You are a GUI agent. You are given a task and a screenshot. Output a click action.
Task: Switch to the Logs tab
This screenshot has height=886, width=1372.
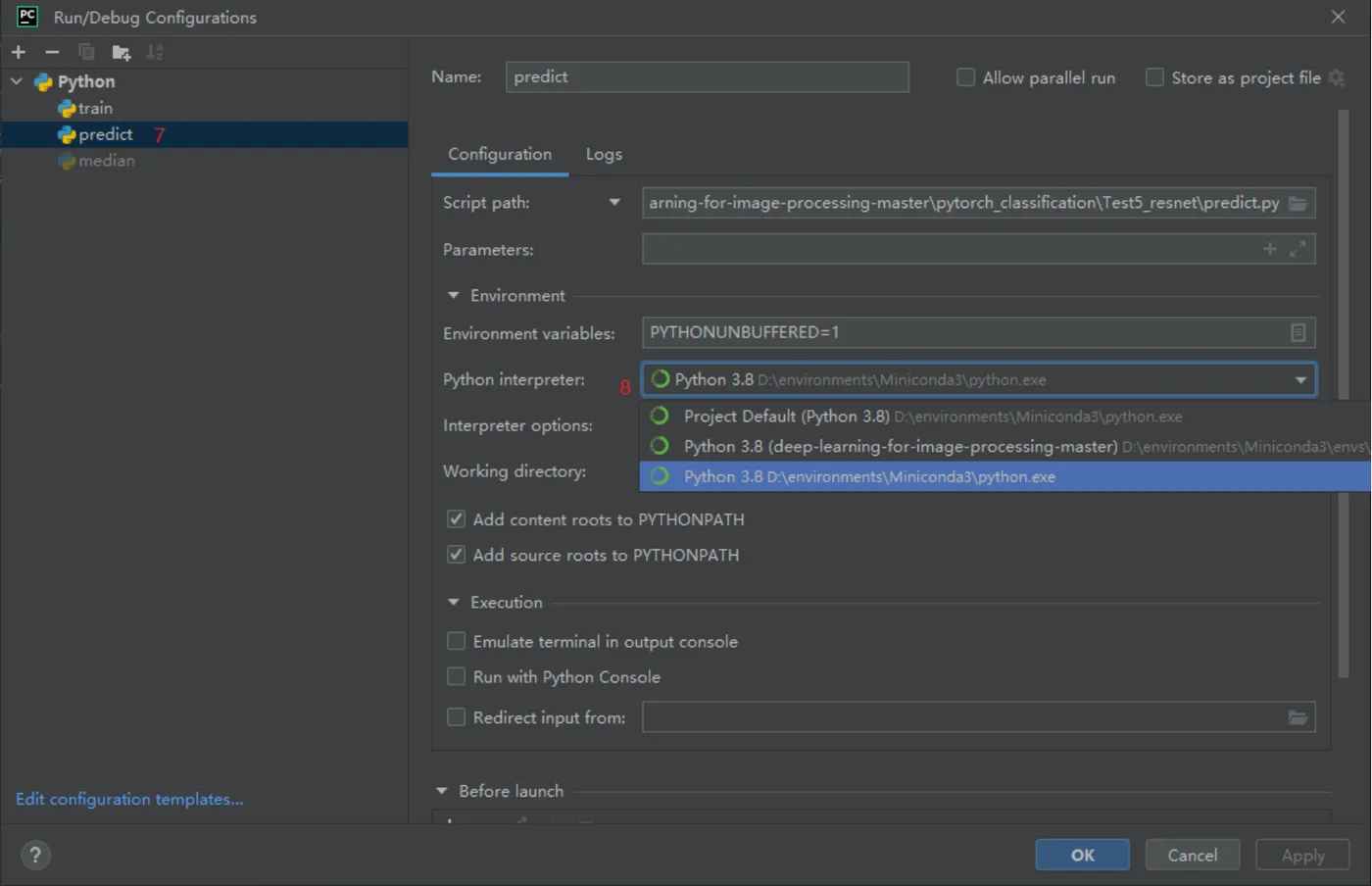point(604,154)
